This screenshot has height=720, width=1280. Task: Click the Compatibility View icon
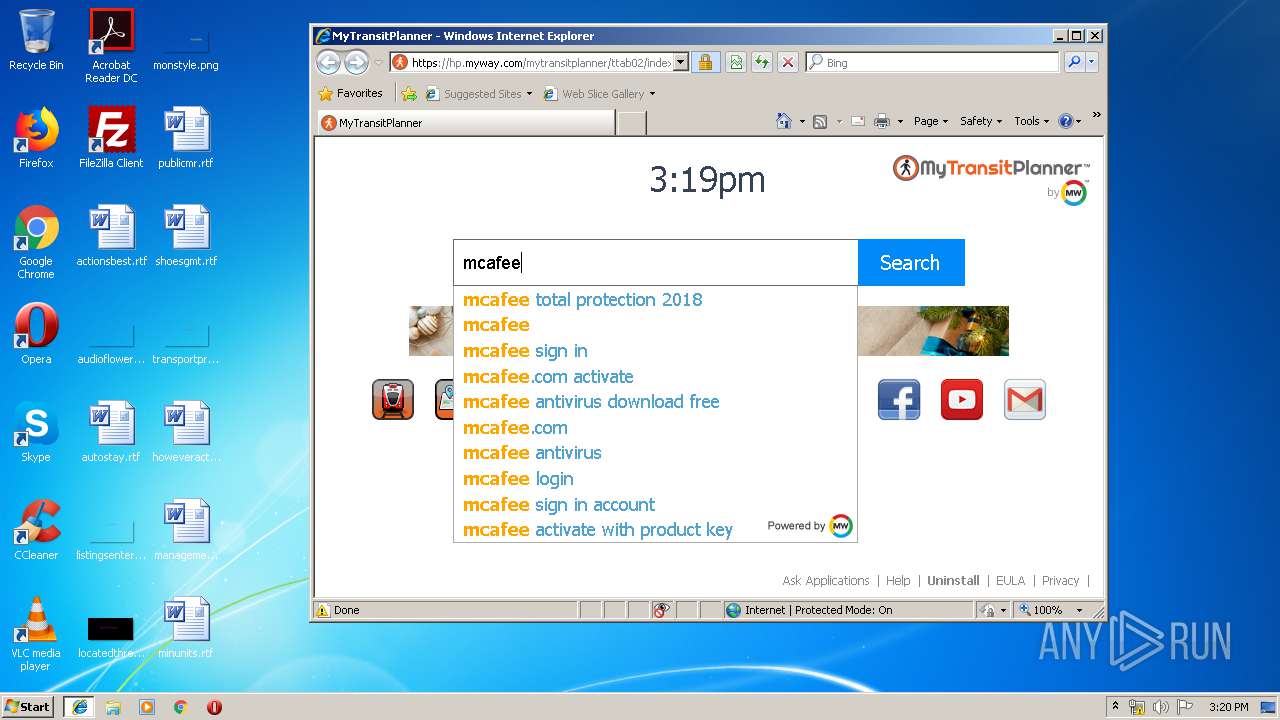click(736, 62)
